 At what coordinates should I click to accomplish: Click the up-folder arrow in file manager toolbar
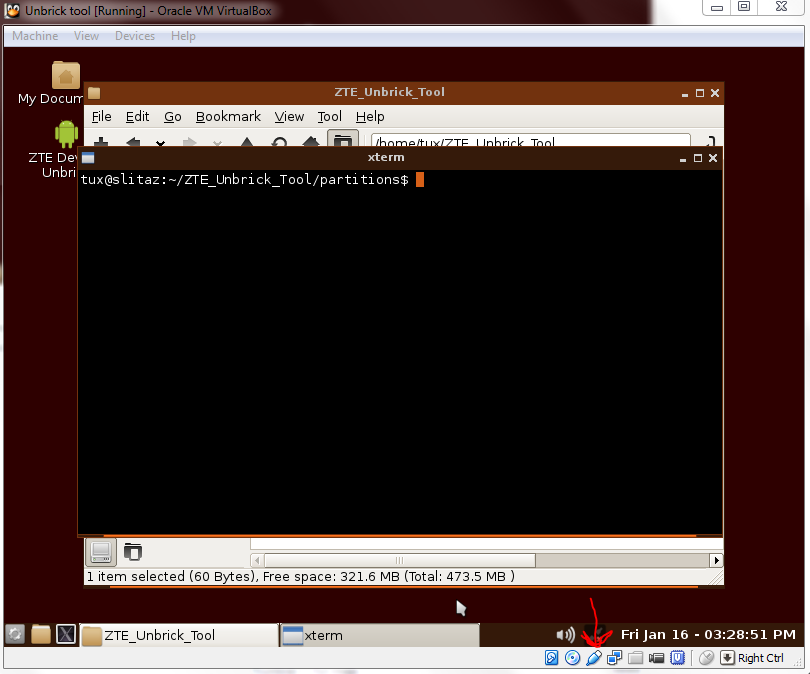click(247, 142)
